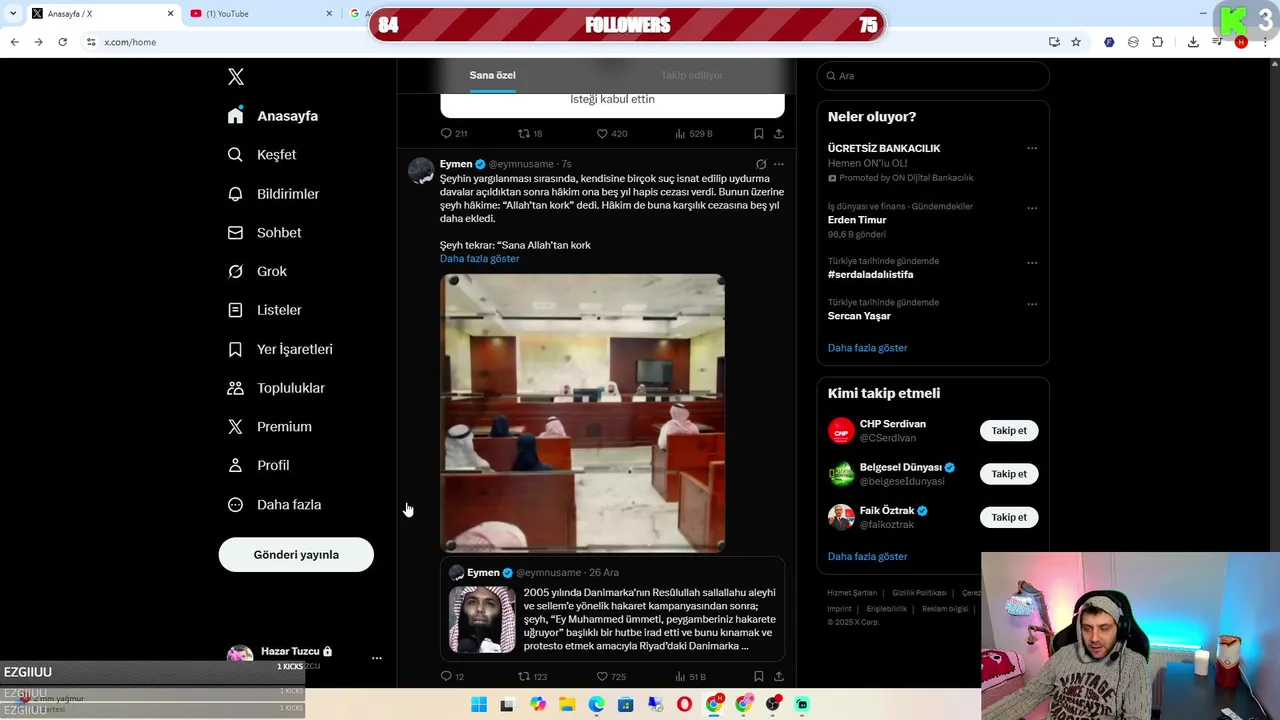Open Sohbet messages

tap(264, 233)
